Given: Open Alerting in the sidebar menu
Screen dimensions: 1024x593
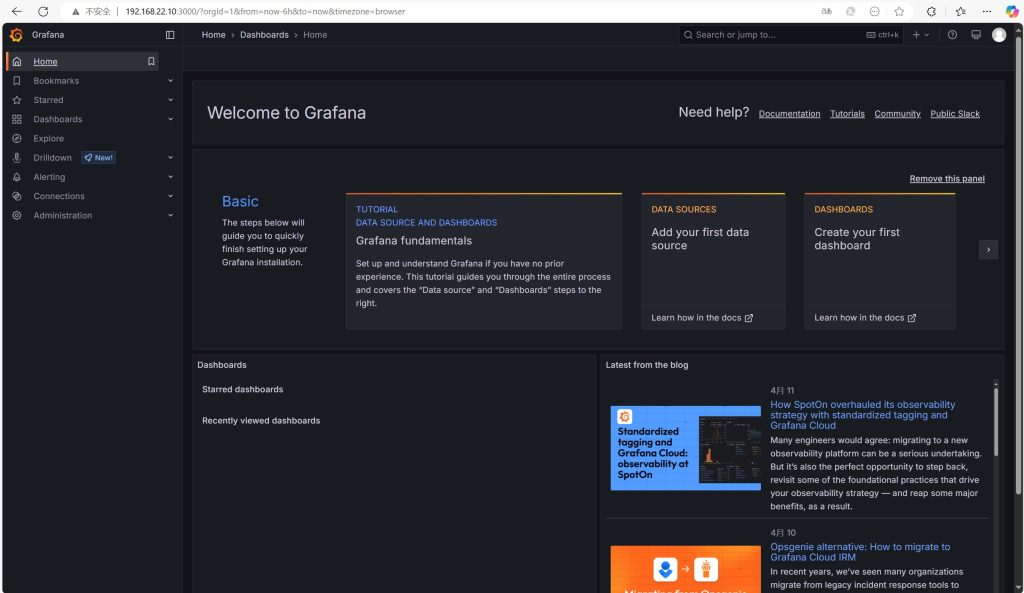Looking at the screenshot, I should point(49,177).
